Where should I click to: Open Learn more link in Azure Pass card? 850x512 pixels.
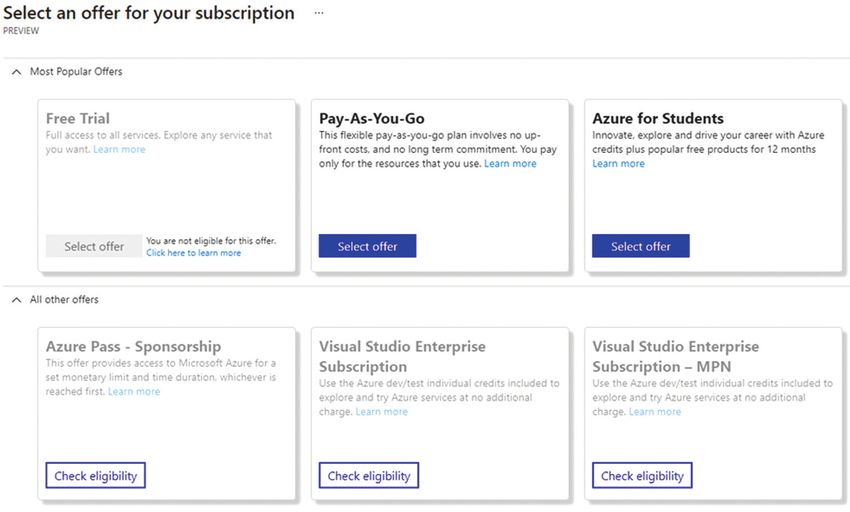tap(134, 391)
